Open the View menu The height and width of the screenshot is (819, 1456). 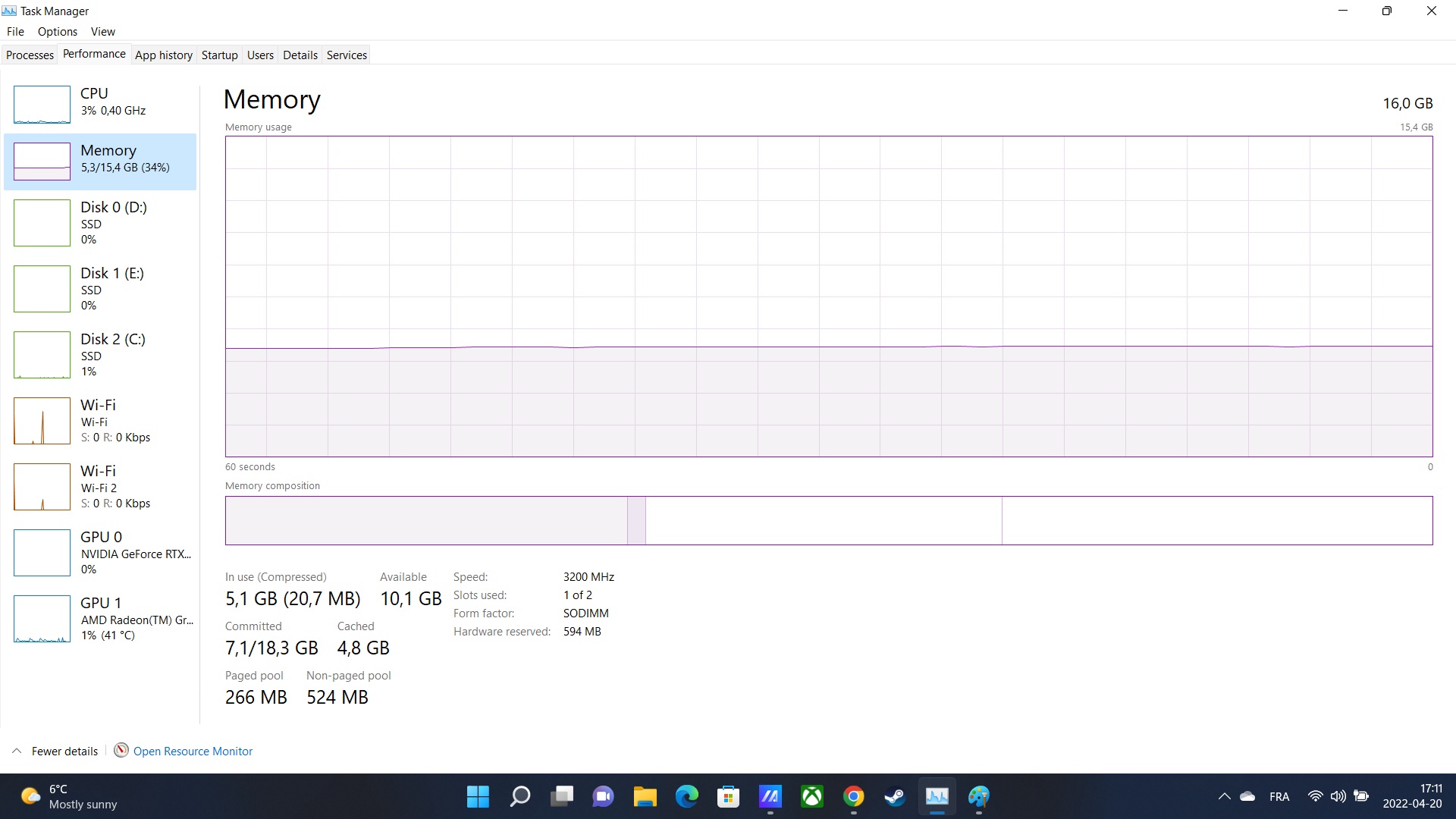103,32
